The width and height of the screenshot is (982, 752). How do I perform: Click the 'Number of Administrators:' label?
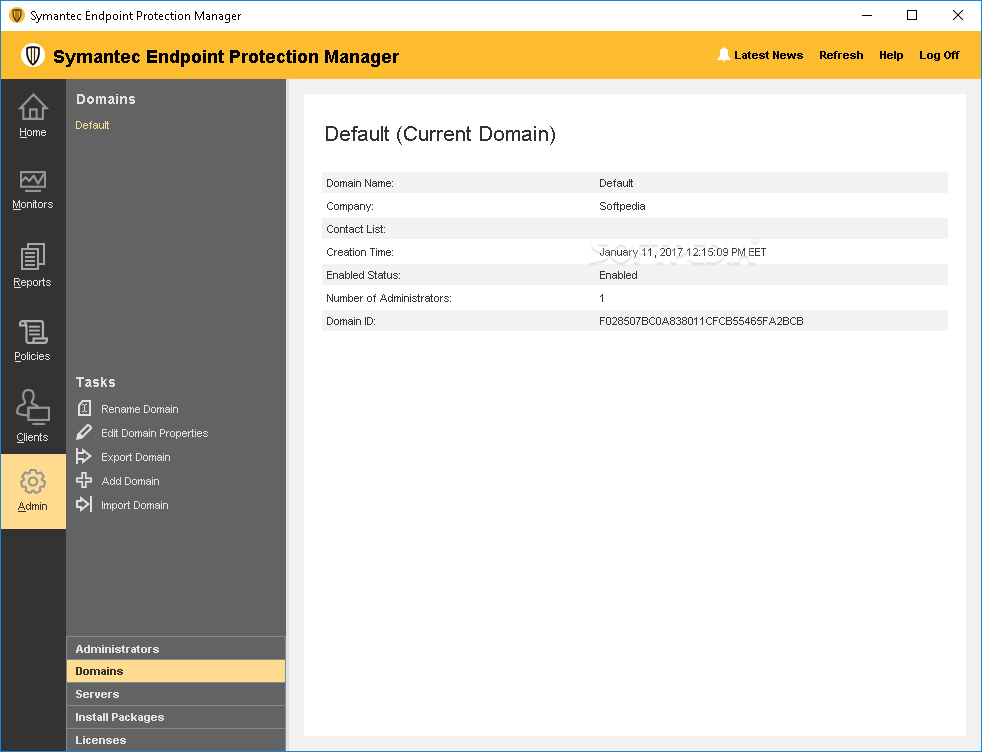[x=388, y=298]
